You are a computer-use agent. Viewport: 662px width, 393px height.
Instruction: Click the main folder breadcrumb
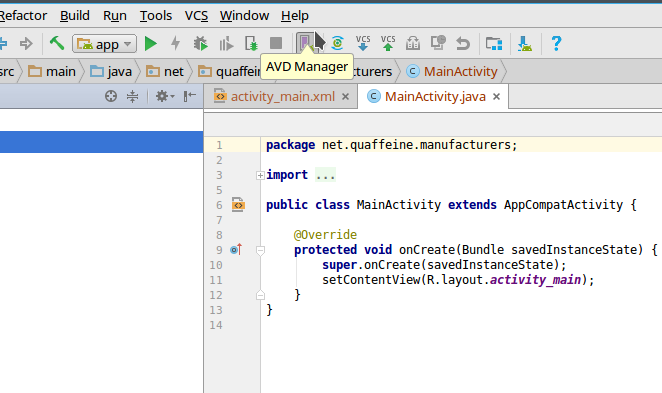(x=52, y=71)
